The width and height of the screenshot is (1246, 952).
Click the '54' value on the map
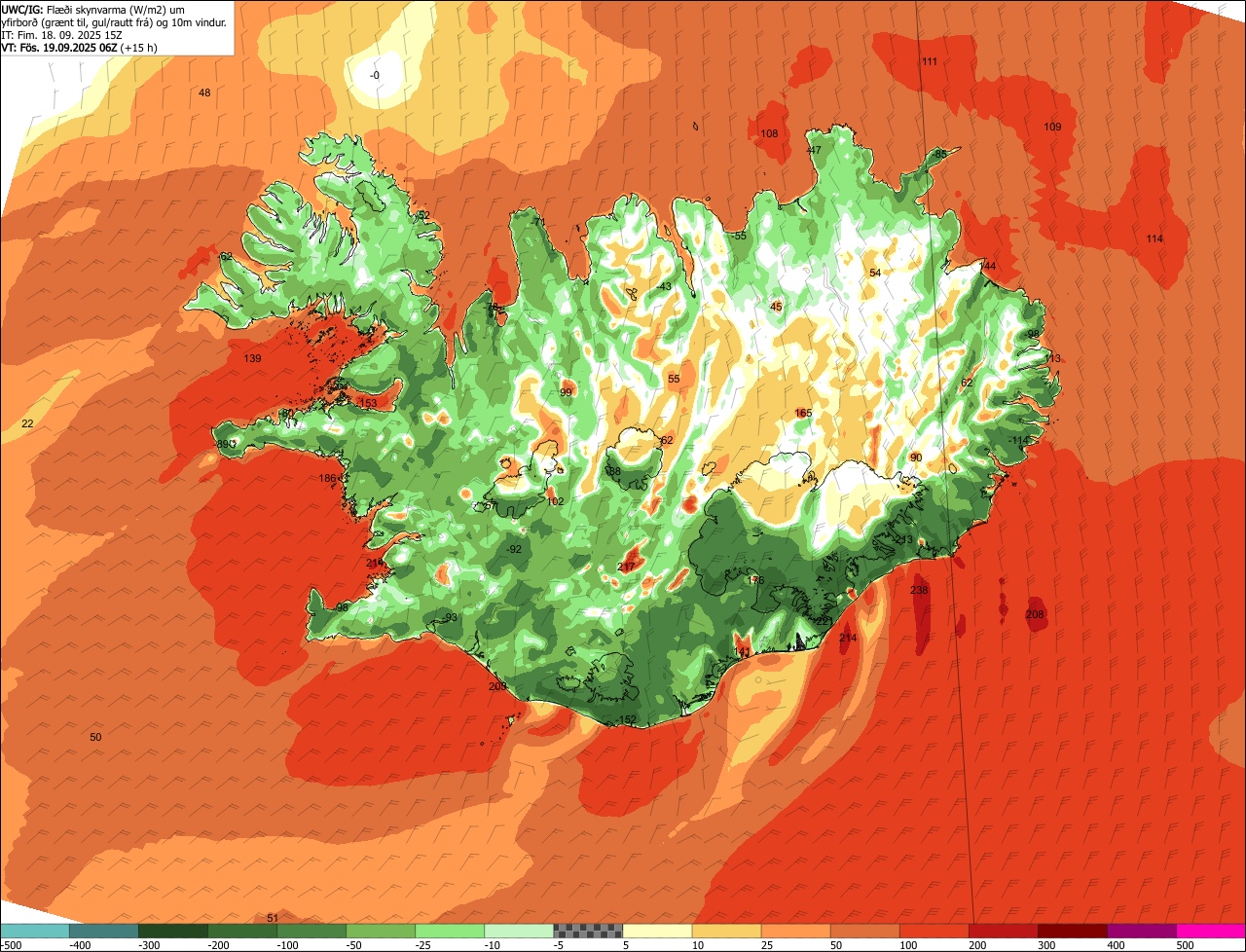click(x=875, y=273)
